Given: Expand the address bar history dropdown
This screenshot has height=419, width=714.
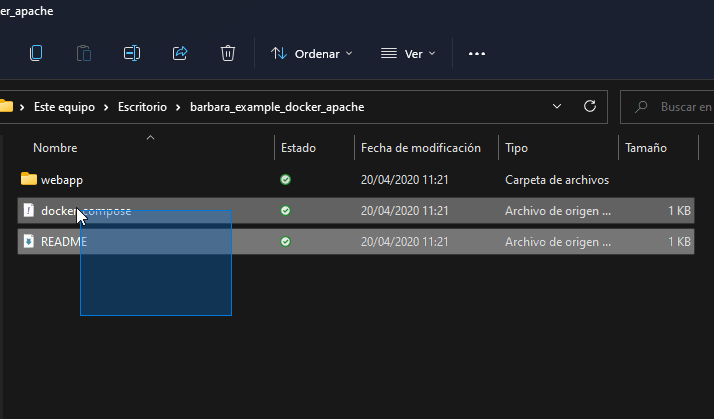Looking at the screenshot, I should (x=556, y=107).
